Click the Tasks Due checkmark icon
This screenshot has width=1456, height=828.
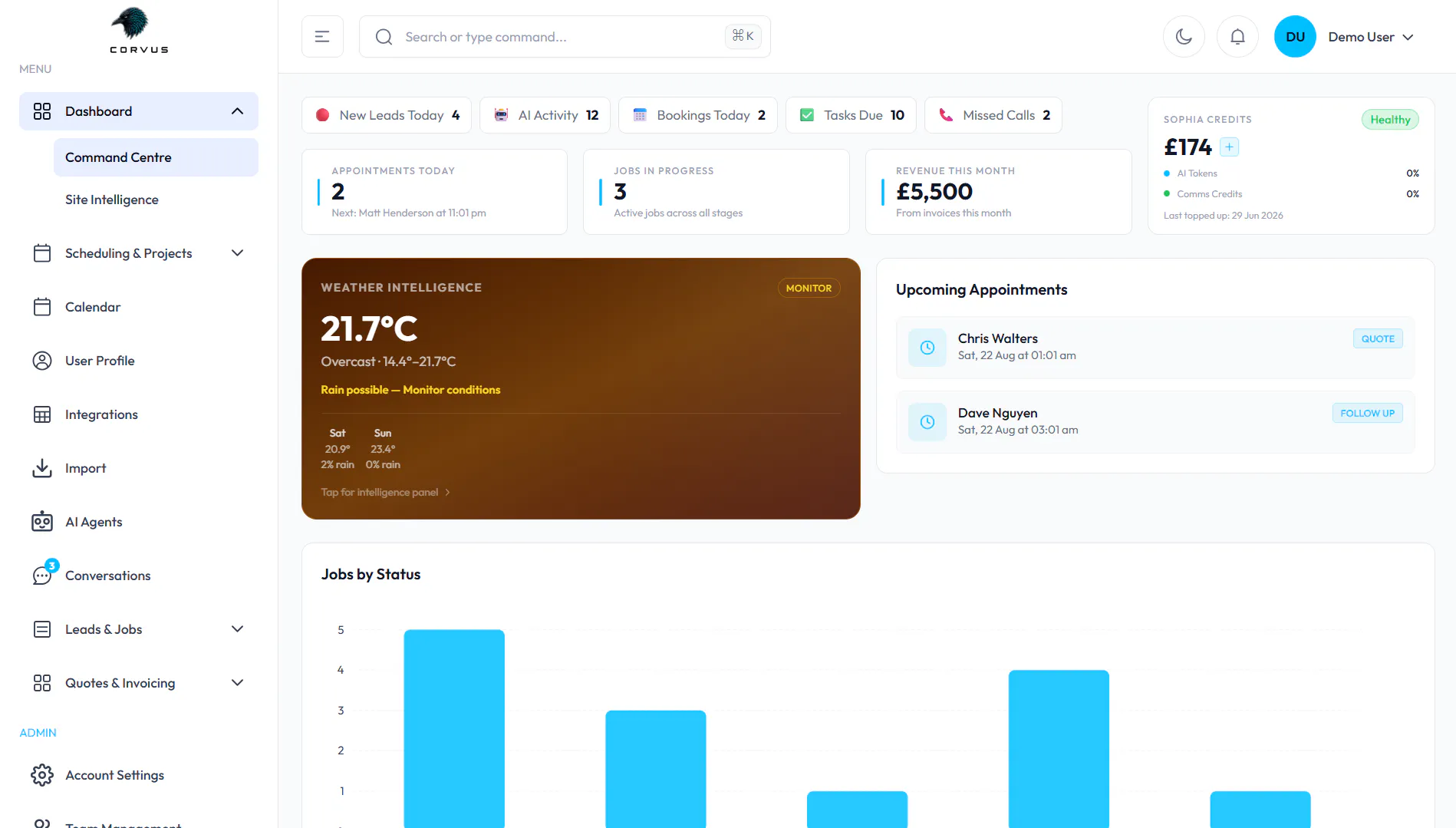click(807, 115)
